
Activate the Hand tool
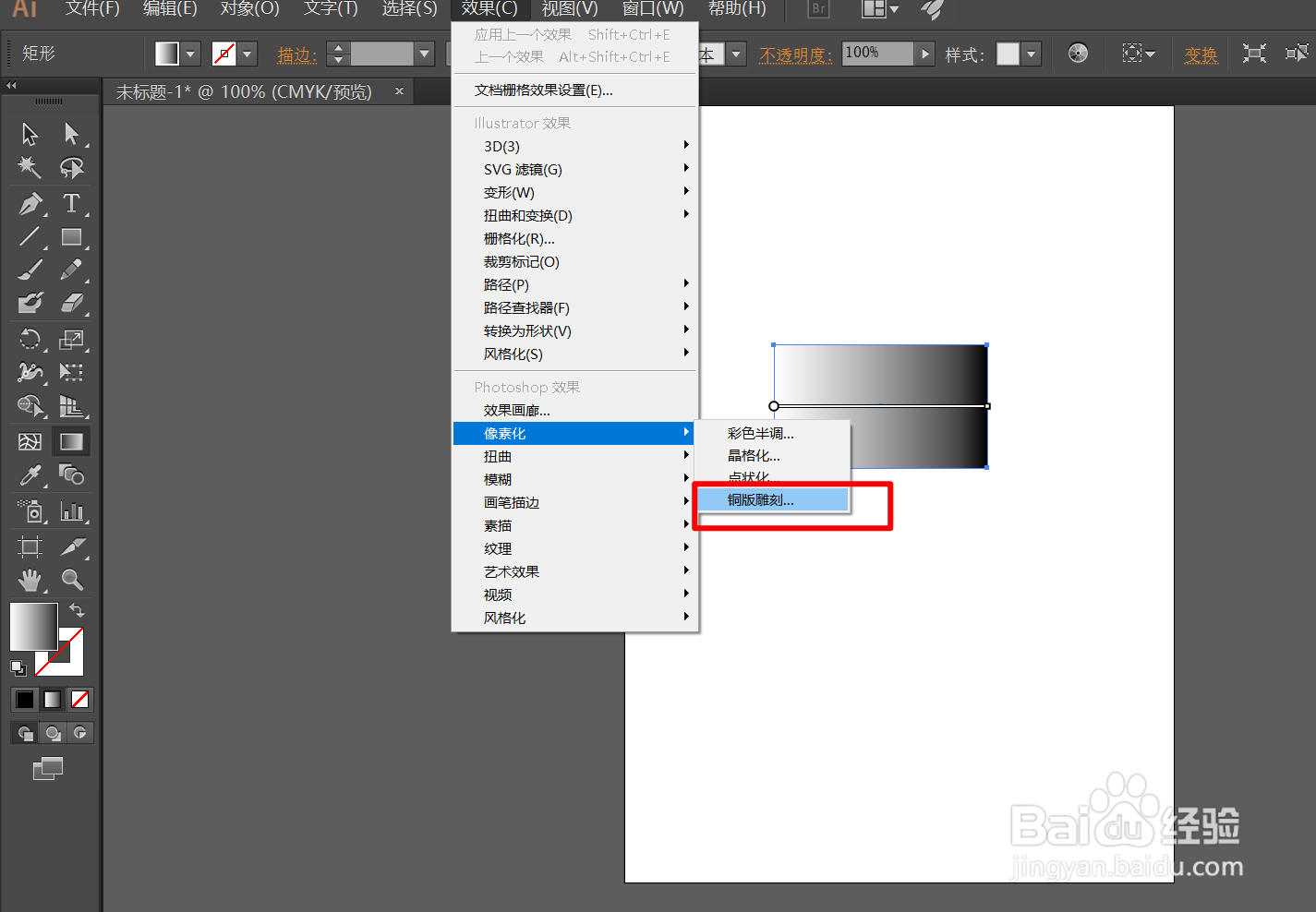(29, 580)
